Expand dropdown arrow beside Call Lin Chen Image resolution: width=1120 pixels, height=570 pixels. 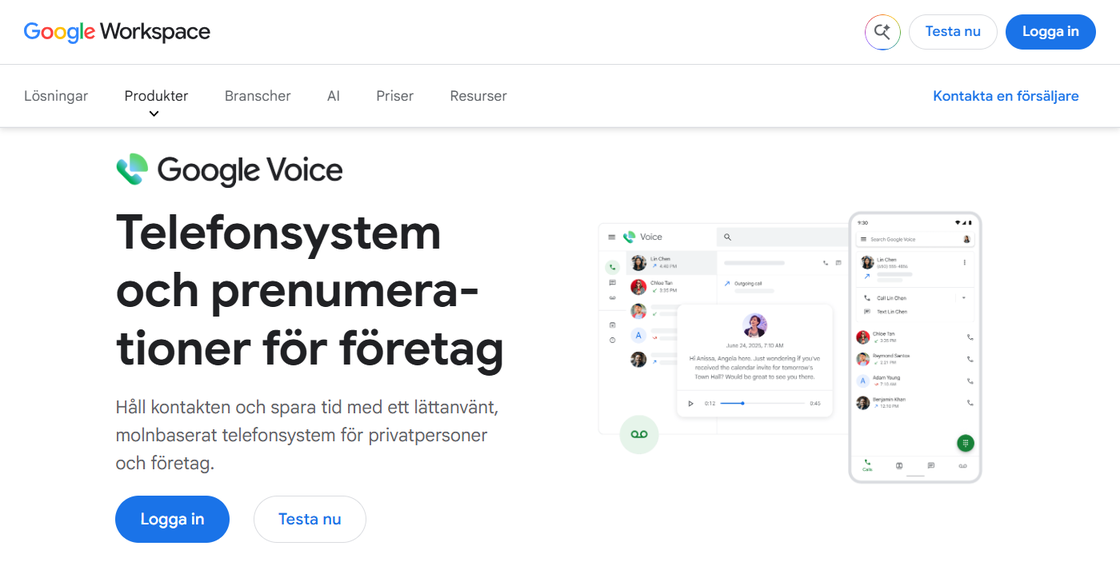(964, 297)
